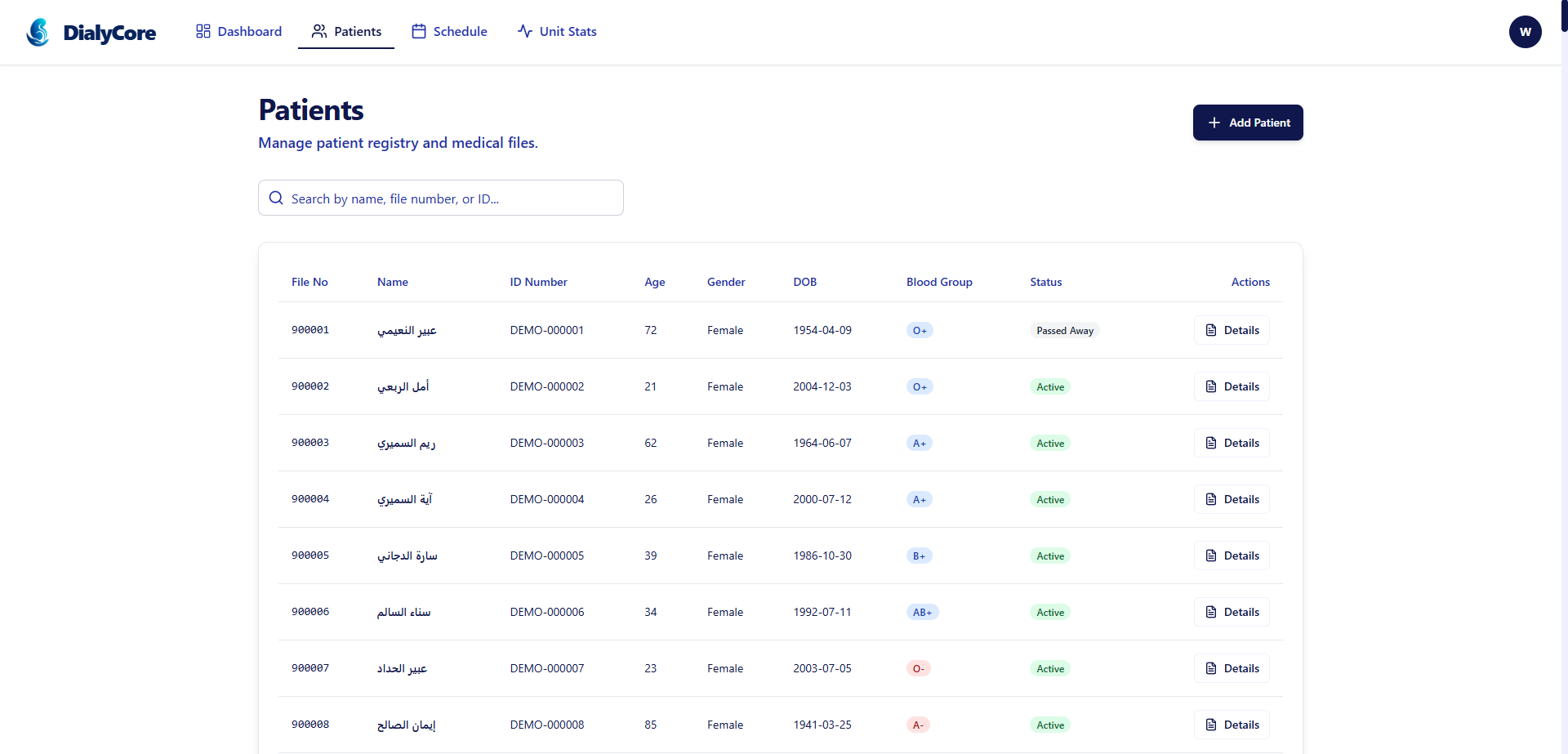The height and width of the screenshot is (754, 1568).
Task: Show Details for DEMO-000005
Action: (1232, 555)
